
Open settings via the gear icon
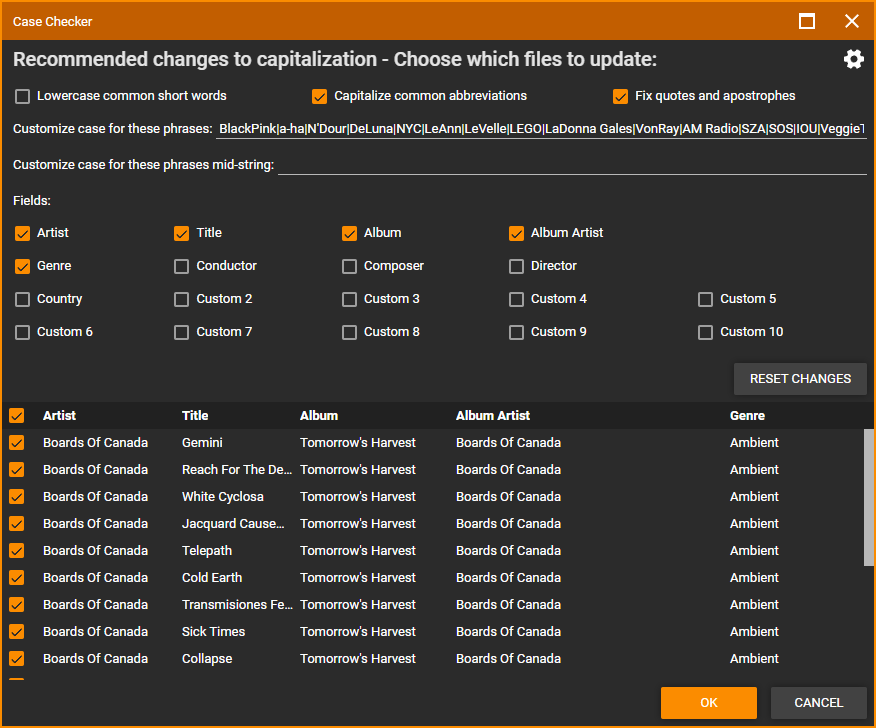853,59
